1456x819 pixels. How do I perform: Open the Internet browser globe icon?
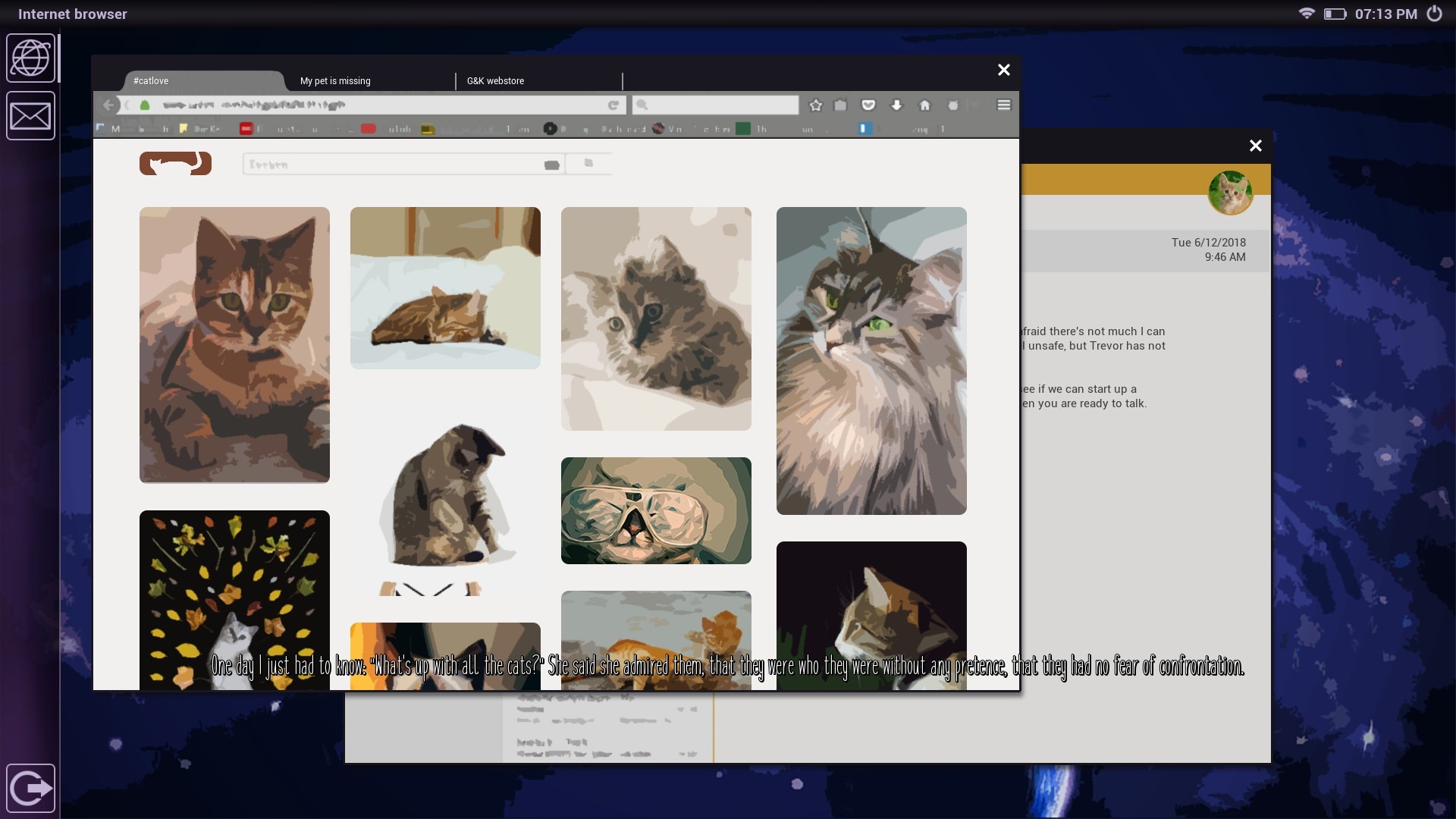pyautogui.click(x=30, y=58)
